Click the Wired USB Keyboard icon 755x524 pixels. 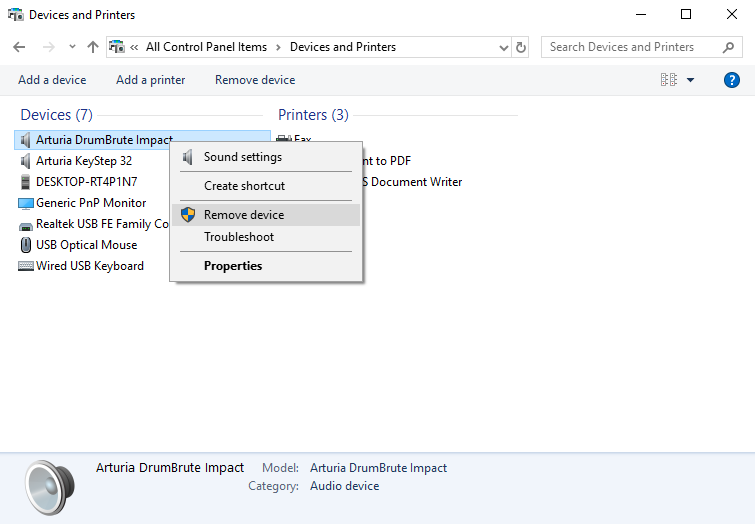point(26,266)
